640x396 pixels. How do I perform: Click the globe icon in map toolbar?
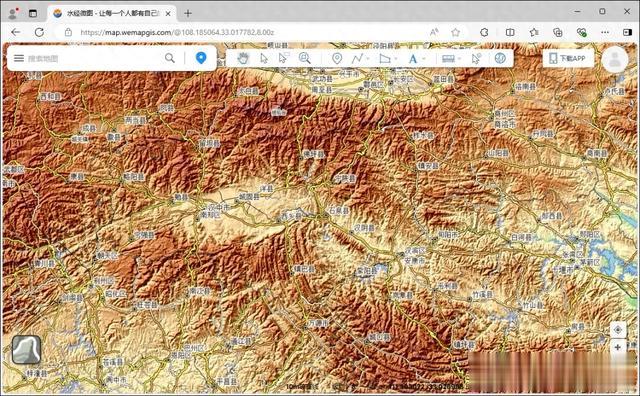tap(500, 58)
